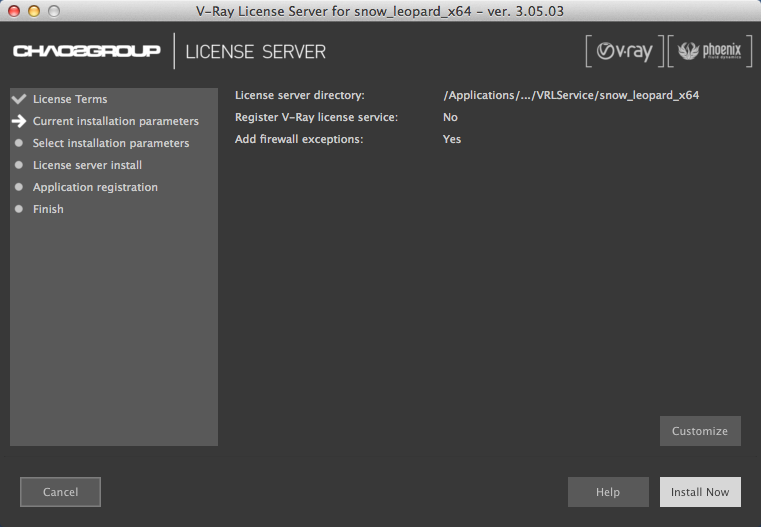
Task: Click the arrow beside Current installation parameters
Action: [x=18, y=121]
